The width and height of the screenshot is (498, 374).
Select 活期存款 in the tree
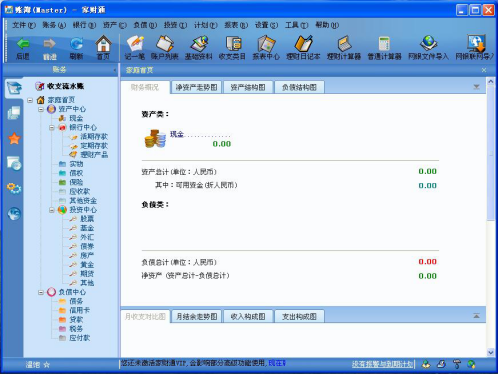tap(94, 137)
